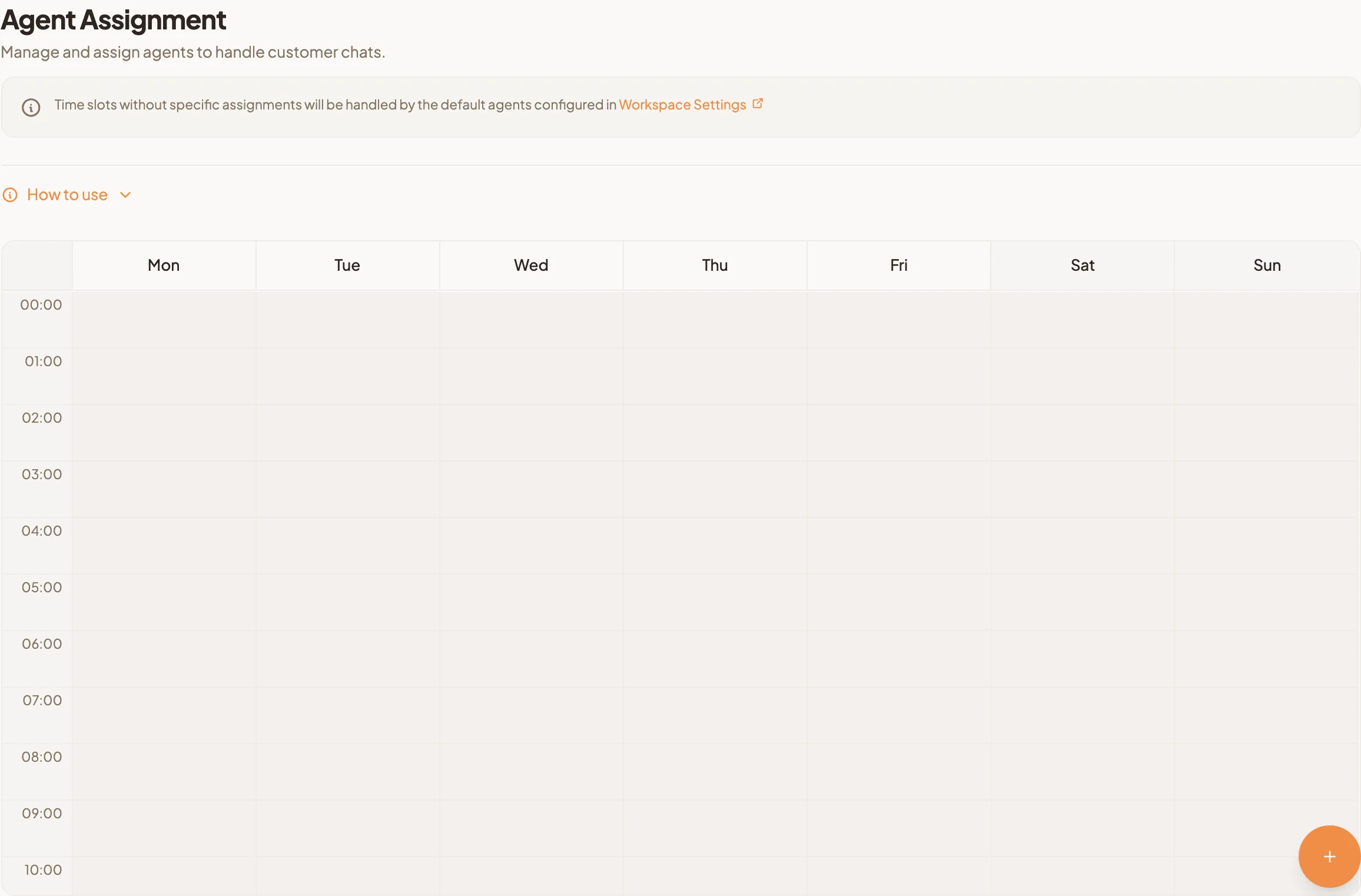The width and height of the screenshot is (1361, 896).
Task: Expand the How to use section
Action: click(x=67, y=195)
